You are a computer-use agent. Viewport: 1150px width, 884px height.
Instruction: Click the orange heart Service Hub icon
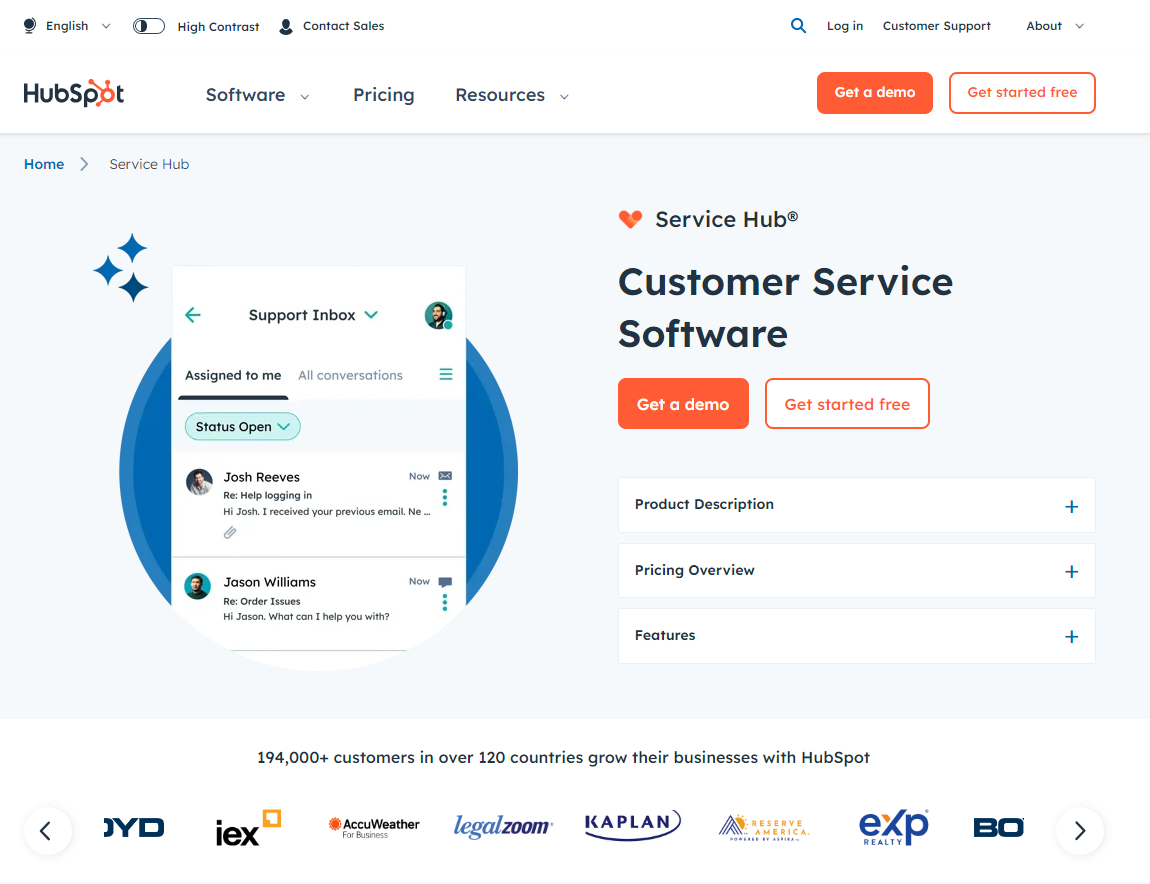(x=630, y=219)
